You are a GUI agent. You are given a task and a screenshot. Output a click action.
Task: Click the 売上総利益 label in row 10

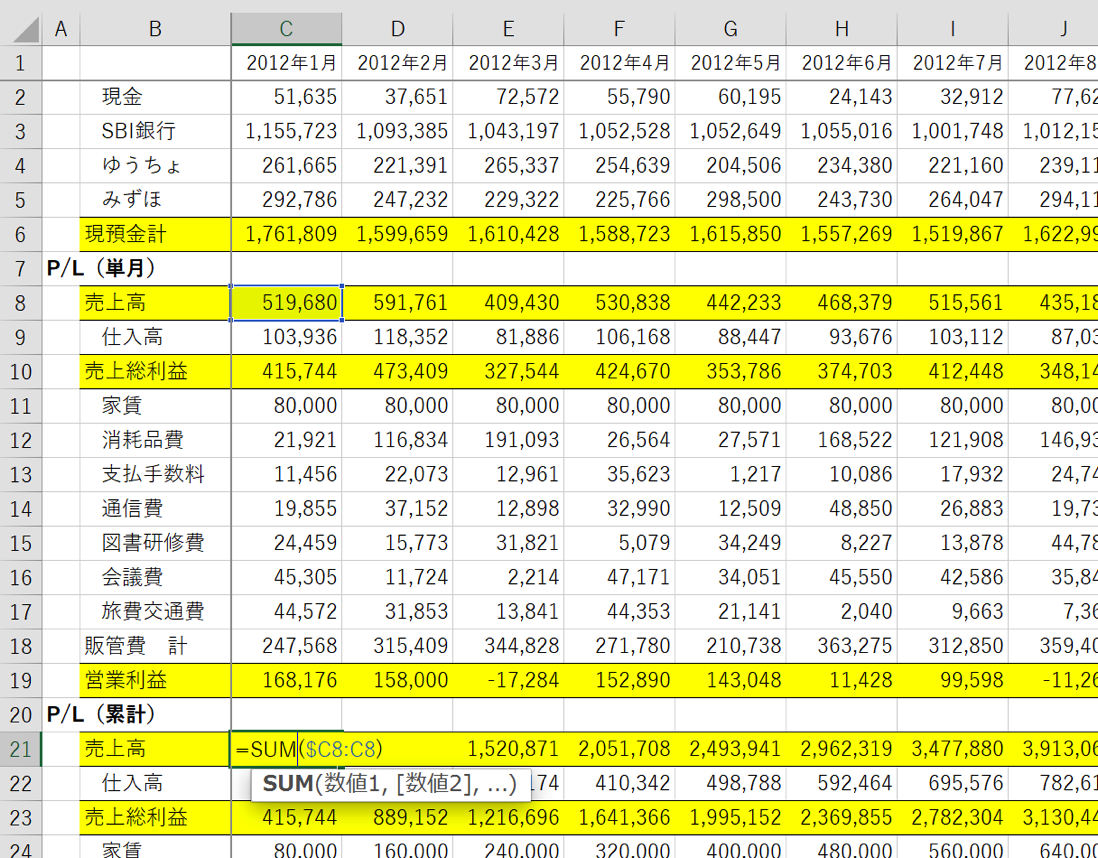136,371
